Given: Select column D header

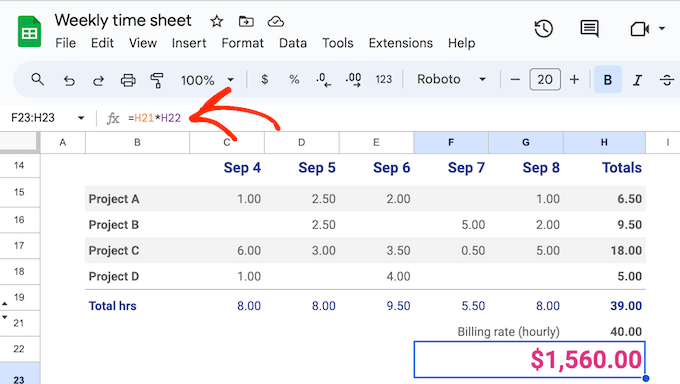Looking at the screenshot, I should [x=301, y=142].
